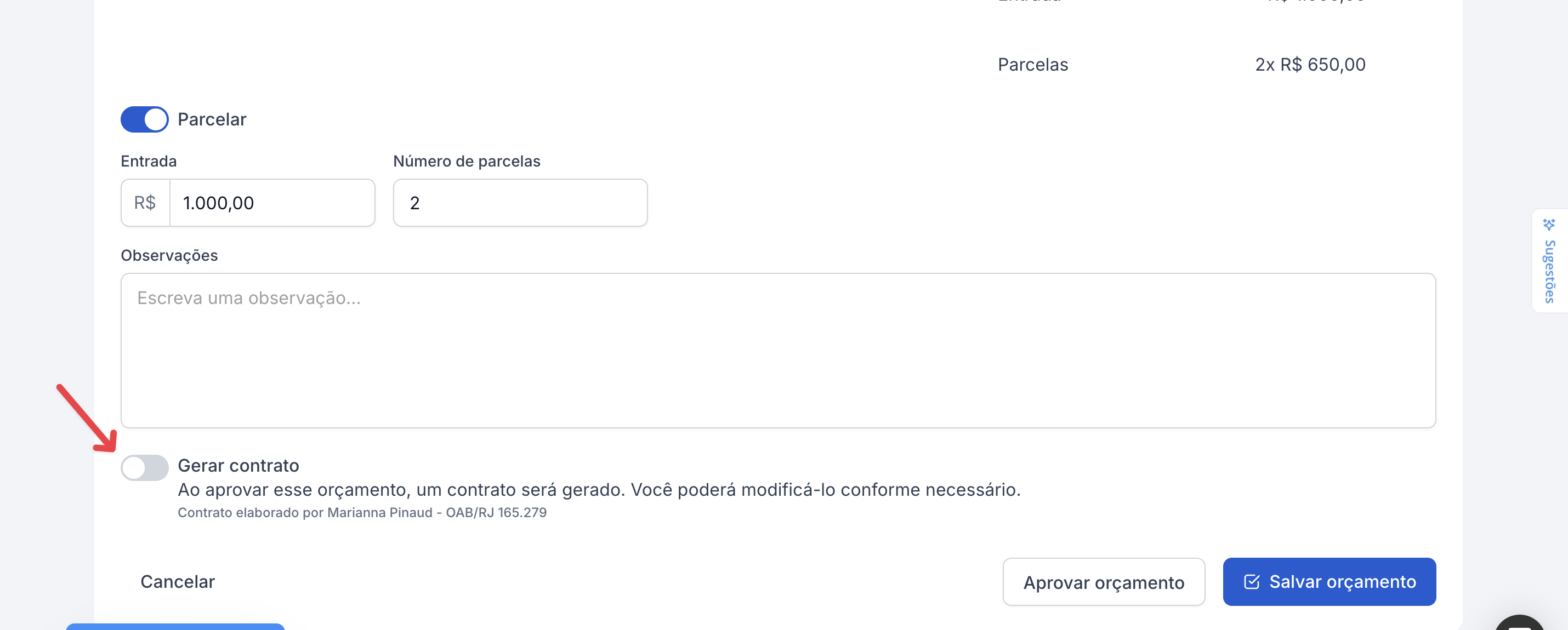The width and height of the screenshot is (1568, 630).
Task: Click the Observações field label
Action: (169, 255)
